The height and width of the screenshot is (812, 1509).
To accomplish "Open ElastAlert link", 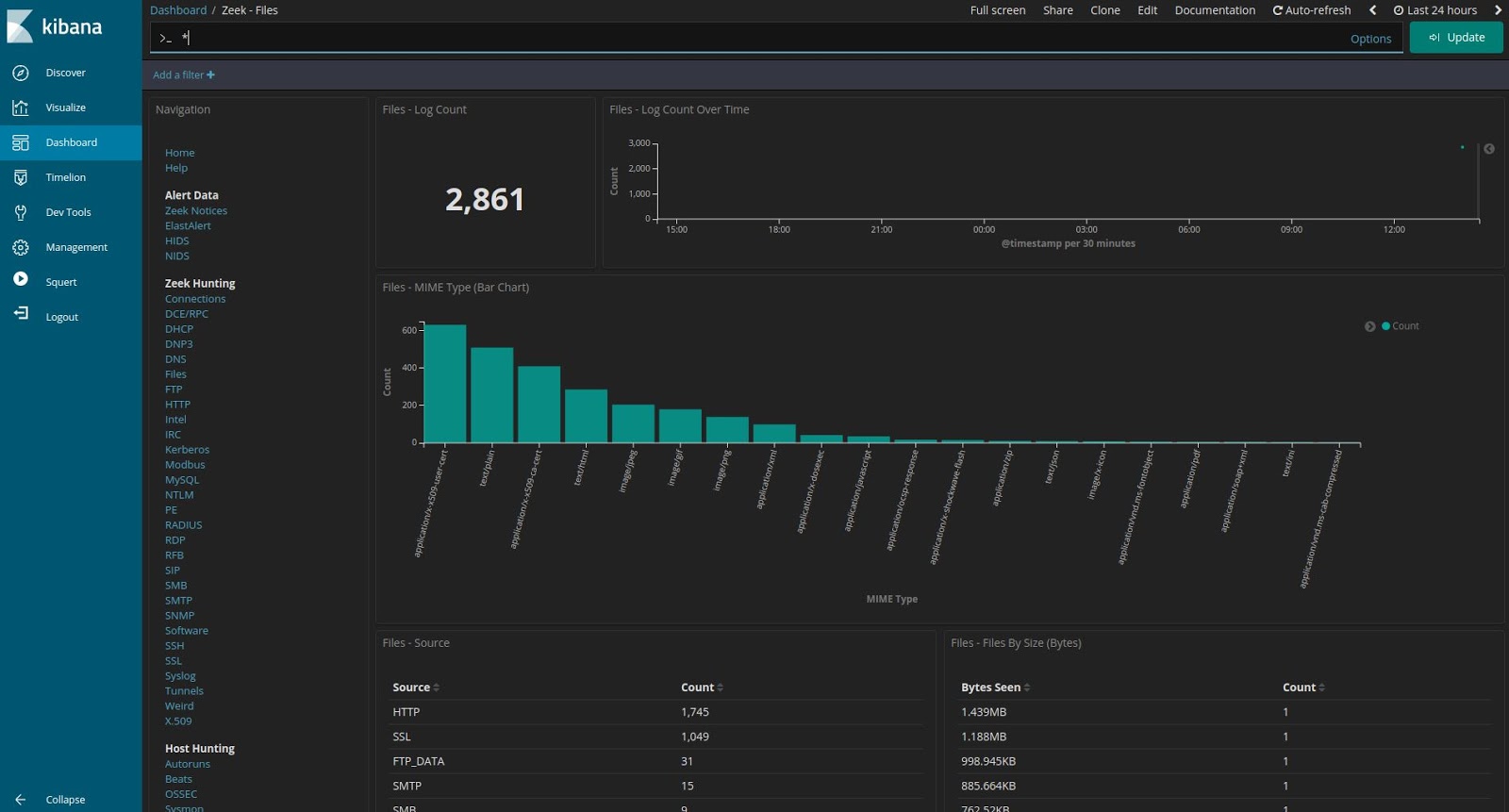I will 188,226.
